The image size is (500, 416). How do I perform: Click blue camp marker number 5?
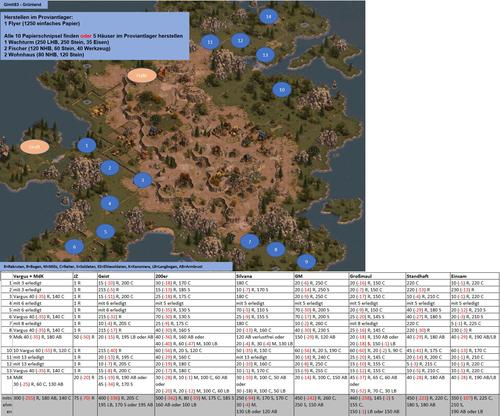click(105, 232)
